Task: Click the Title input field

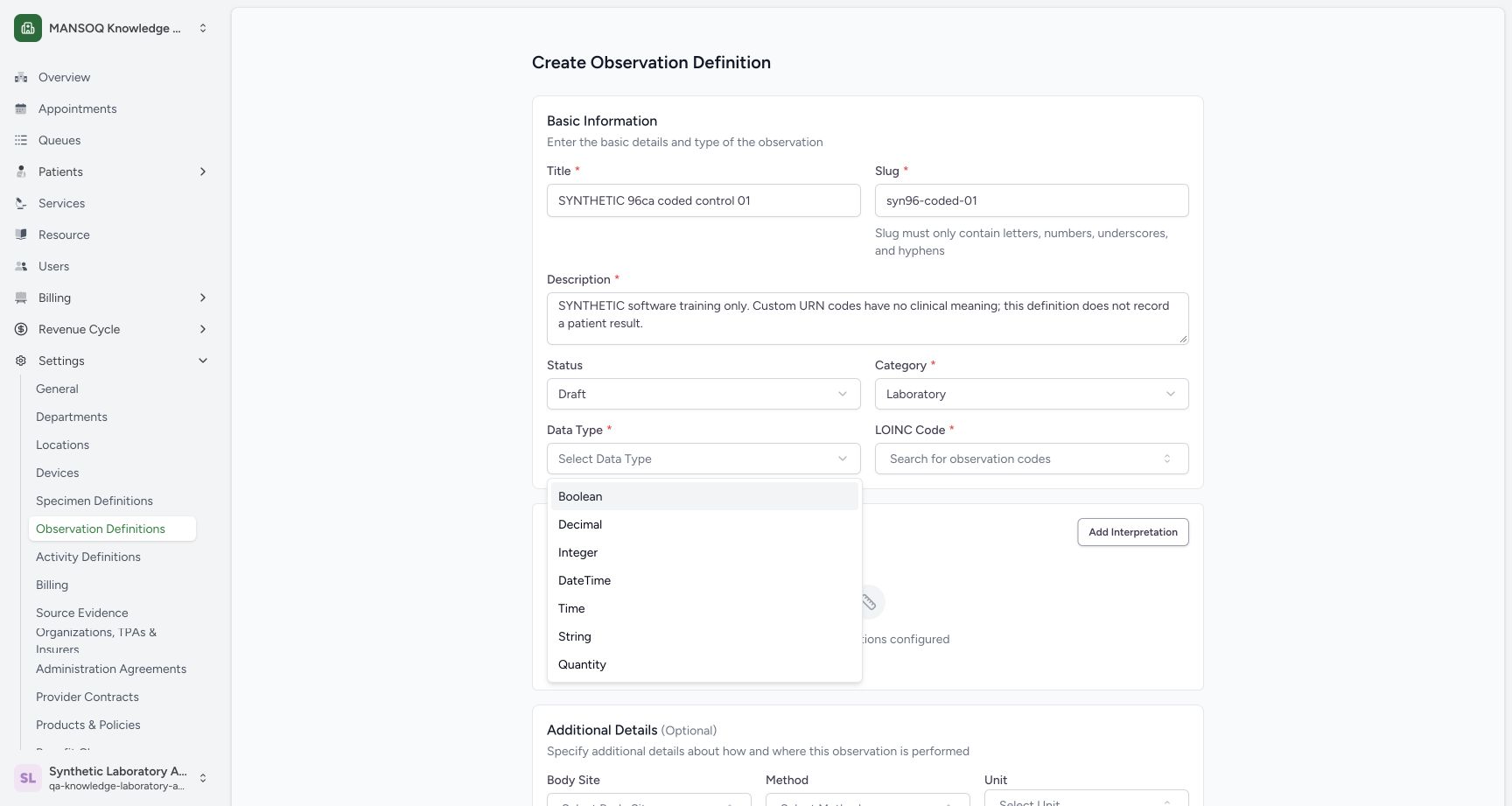Action: [703, 200]
